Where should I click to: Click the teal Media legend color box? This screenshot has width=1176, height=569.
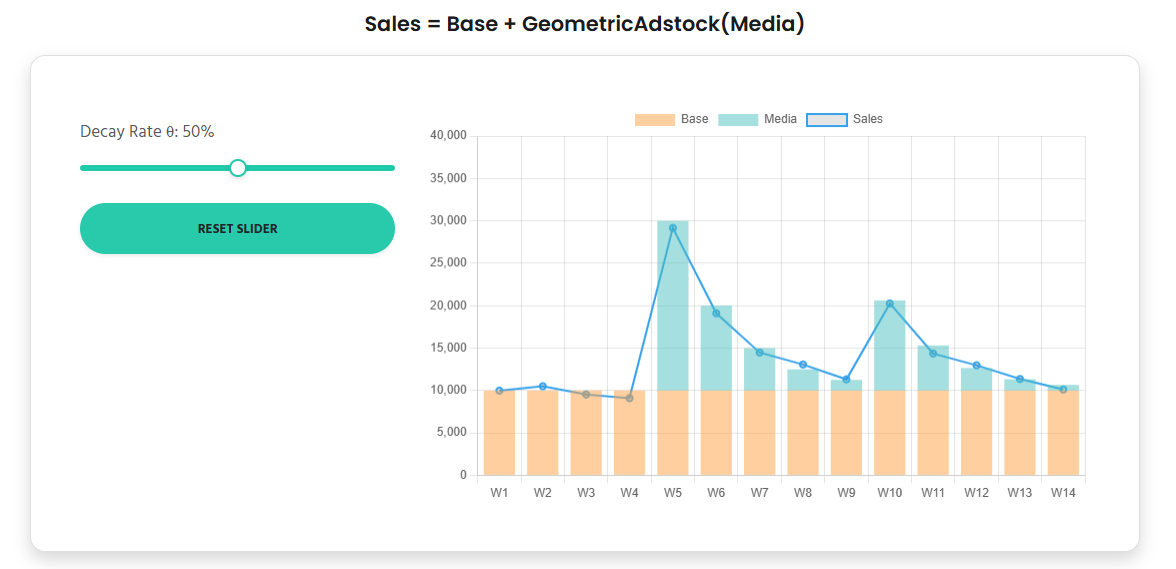737,120
